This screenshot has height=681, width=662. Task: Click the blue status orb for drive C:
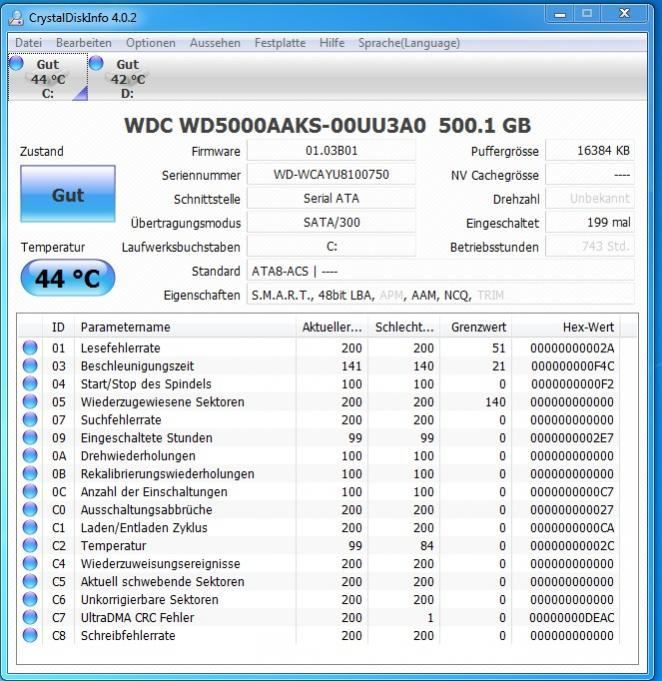[17, 63]
